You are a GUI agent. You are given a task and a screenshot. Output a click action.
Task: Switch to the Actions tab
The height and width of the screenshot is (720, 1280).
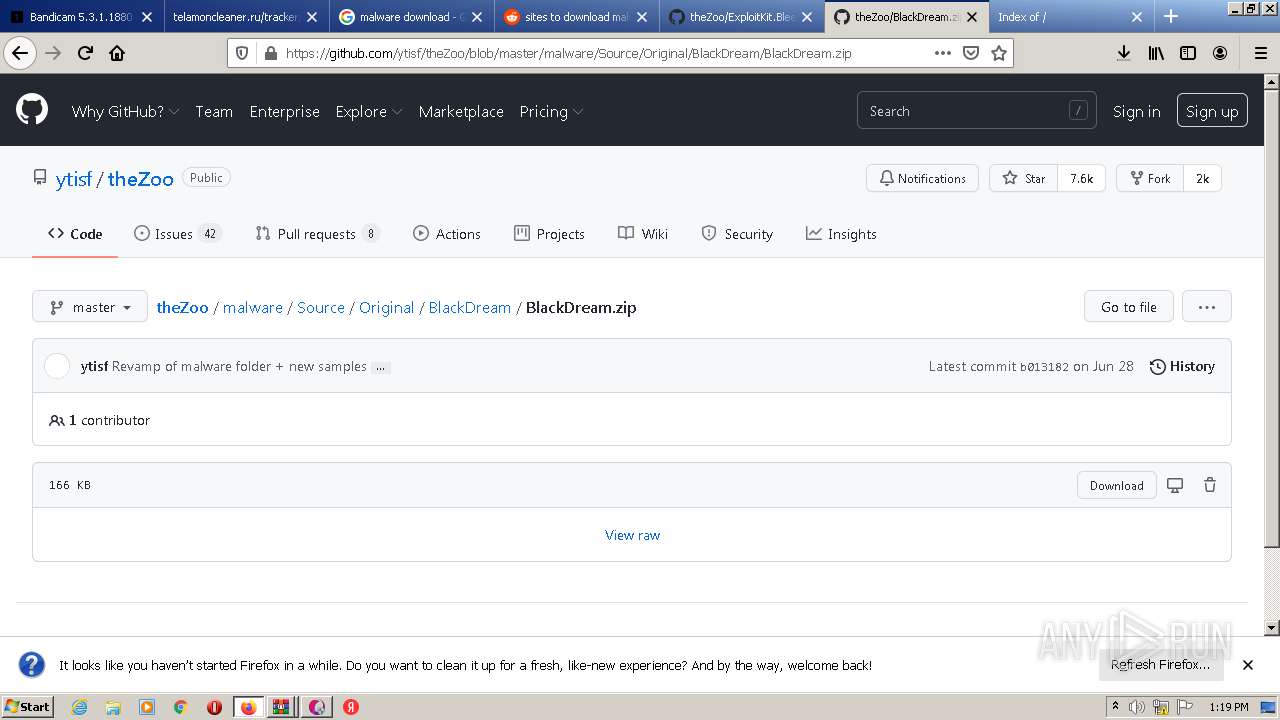447,234
